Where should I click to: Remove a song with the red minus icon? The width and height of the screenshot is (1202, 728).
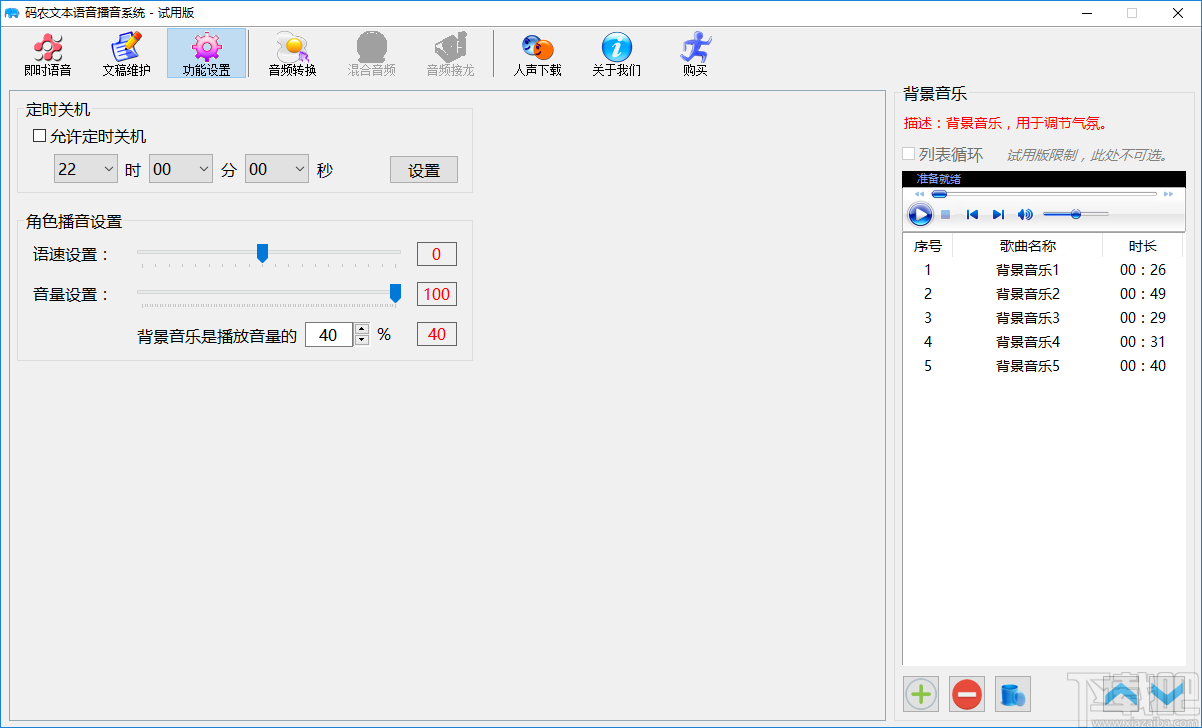966,693
